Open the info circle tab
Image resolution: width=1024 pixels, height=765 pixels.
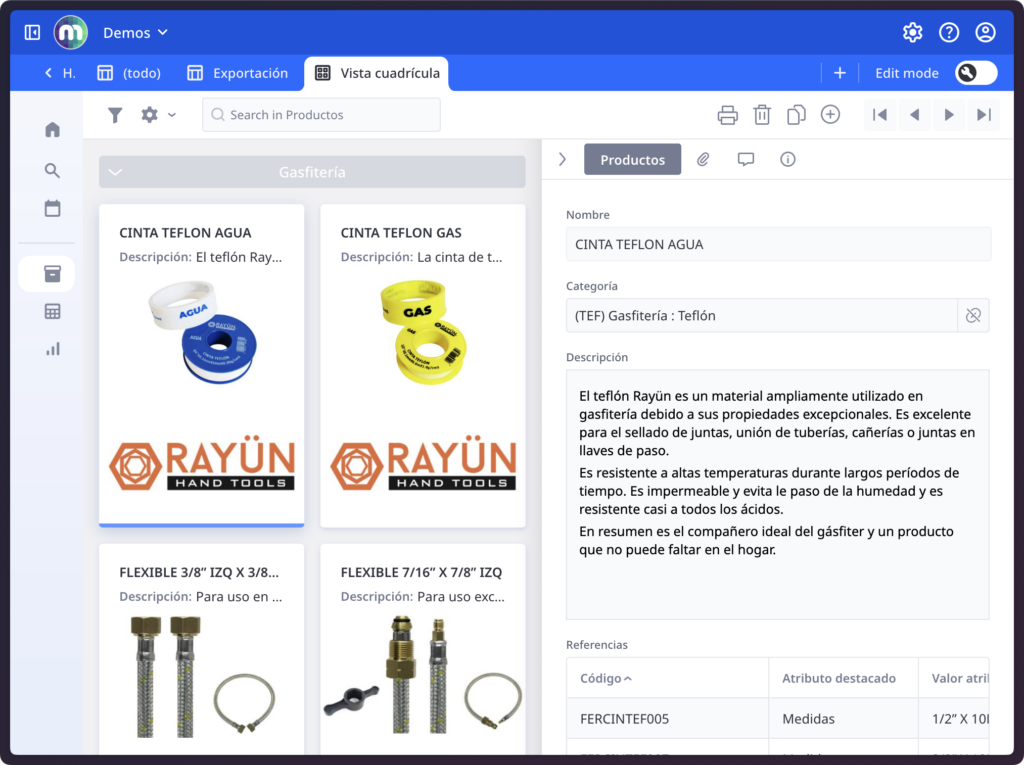tap(788, 159)
